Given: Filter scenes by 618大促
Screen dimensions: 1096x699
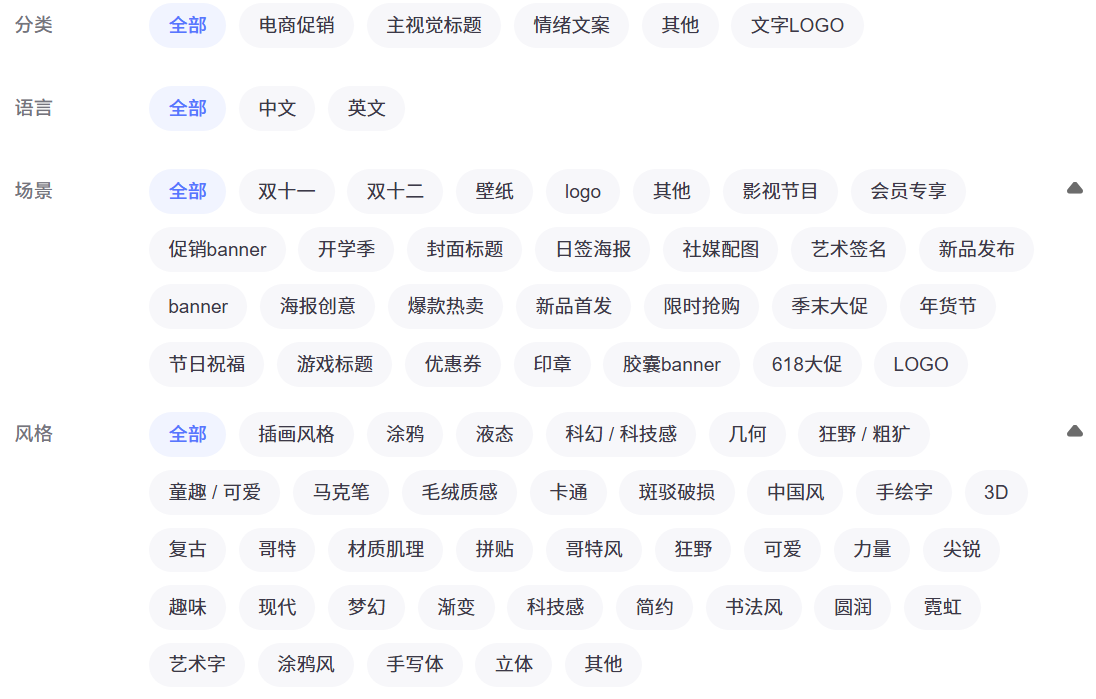Looking at the screenshot, I should 807,364.
